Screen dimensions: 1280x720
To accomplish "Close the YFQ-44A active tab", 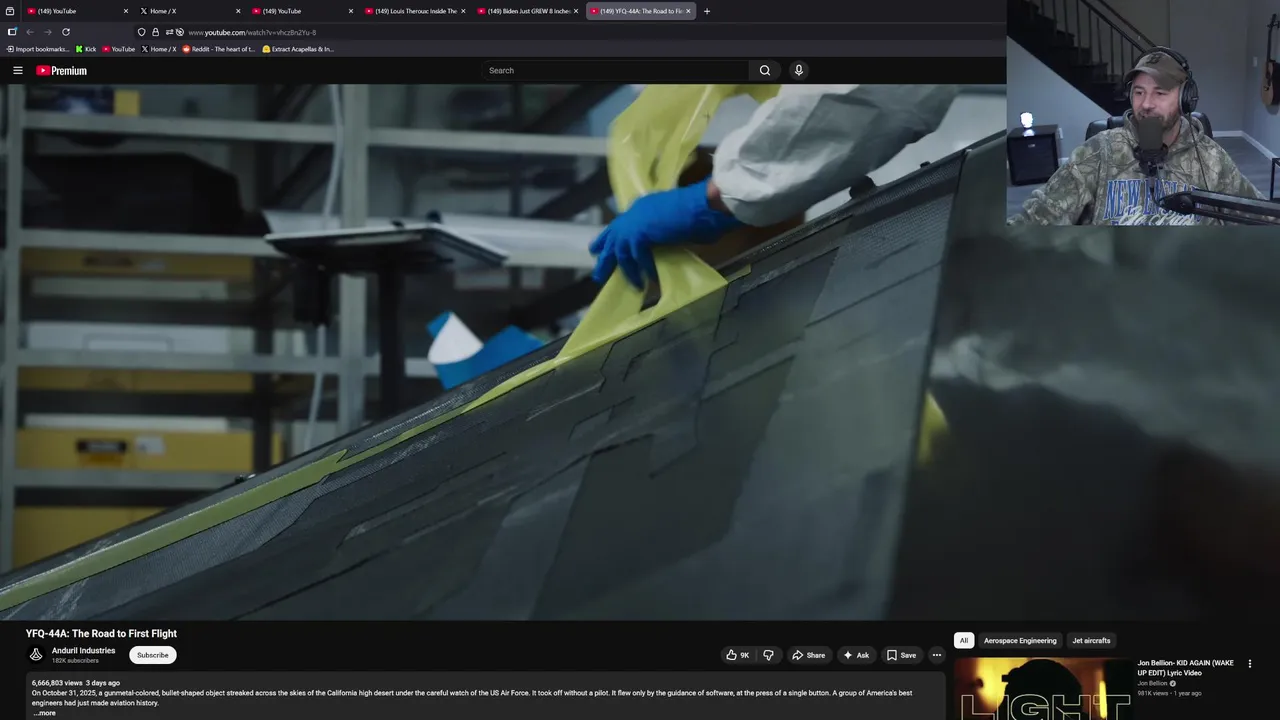I will coord(688,11).
